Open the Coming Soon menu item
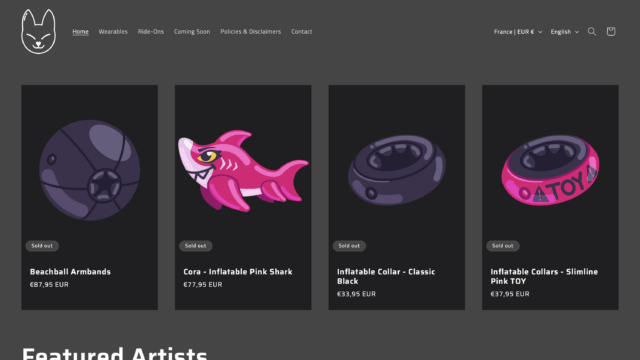This screenshot has height=360, width=640. [192, 31]
